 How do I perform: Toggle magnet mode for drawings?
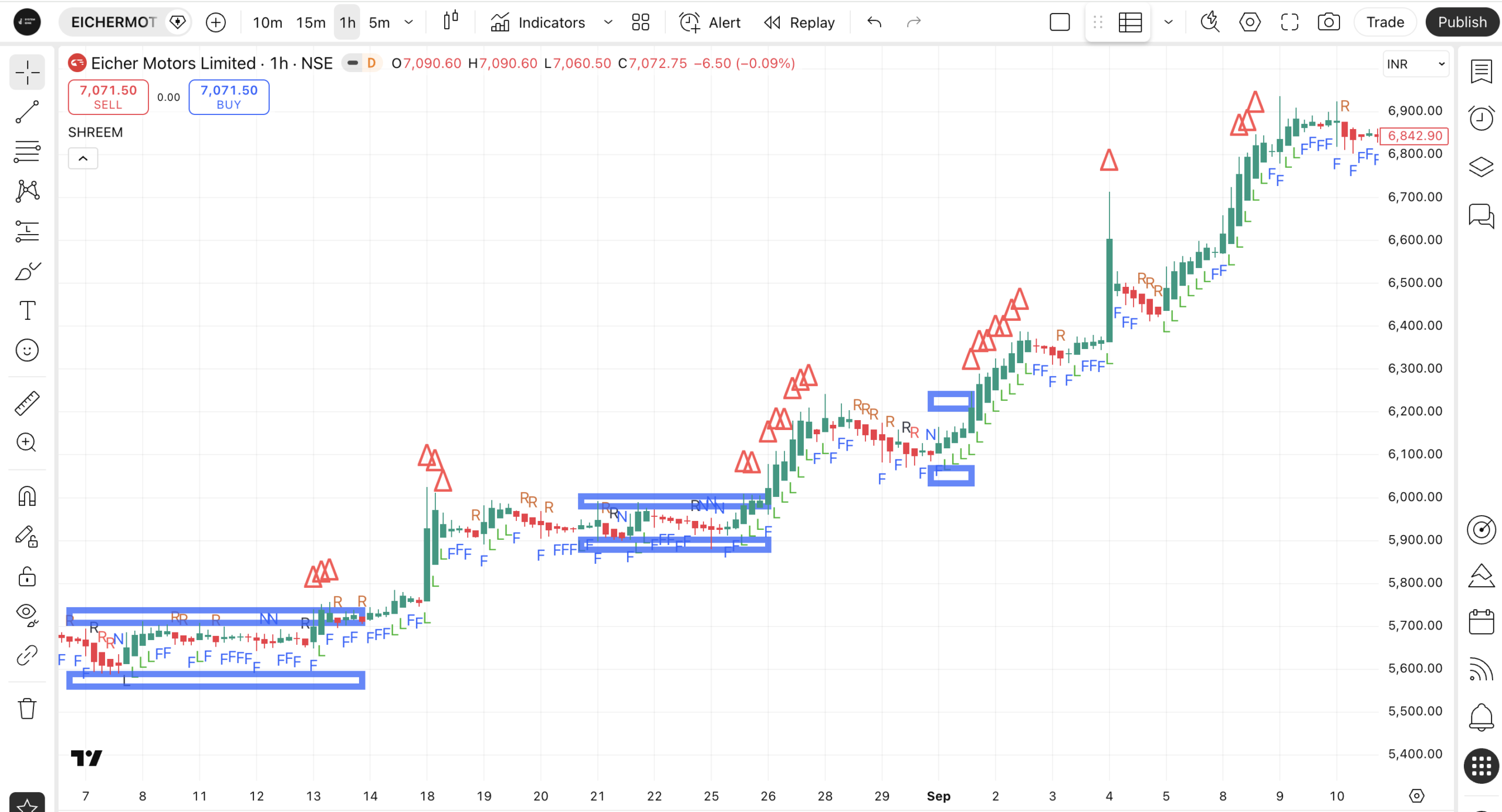[x=27, y=496]
